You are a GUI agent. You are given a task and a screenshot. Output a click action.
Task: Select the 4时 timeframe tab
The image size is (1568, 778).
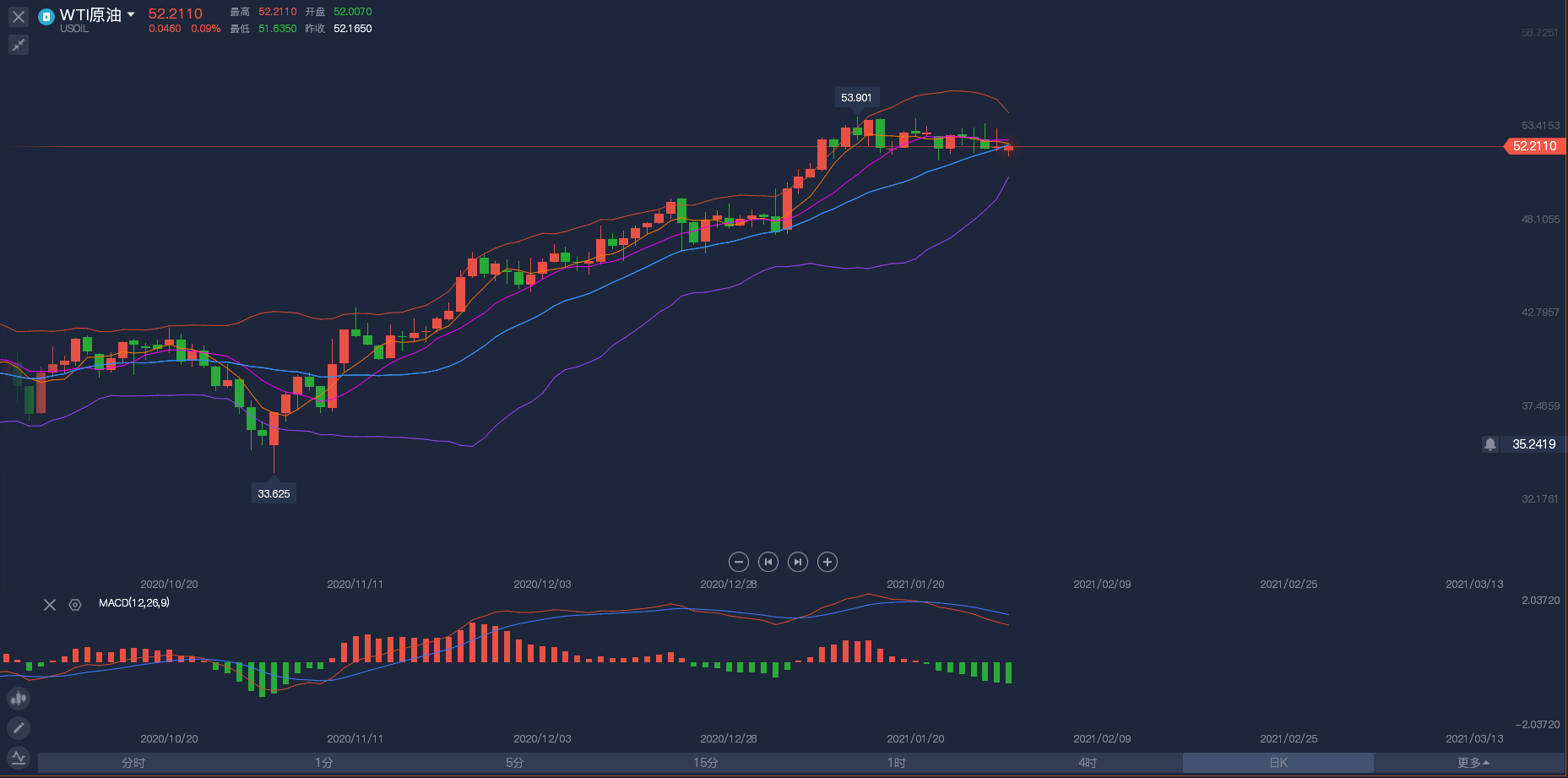pyautogui.click(x=1088, y=763)
